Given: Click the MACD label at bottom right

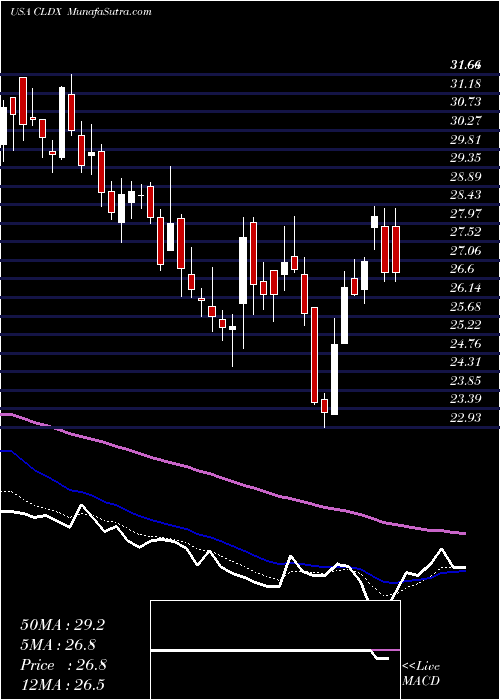Looking at the screenshot, I should (421, 681).
